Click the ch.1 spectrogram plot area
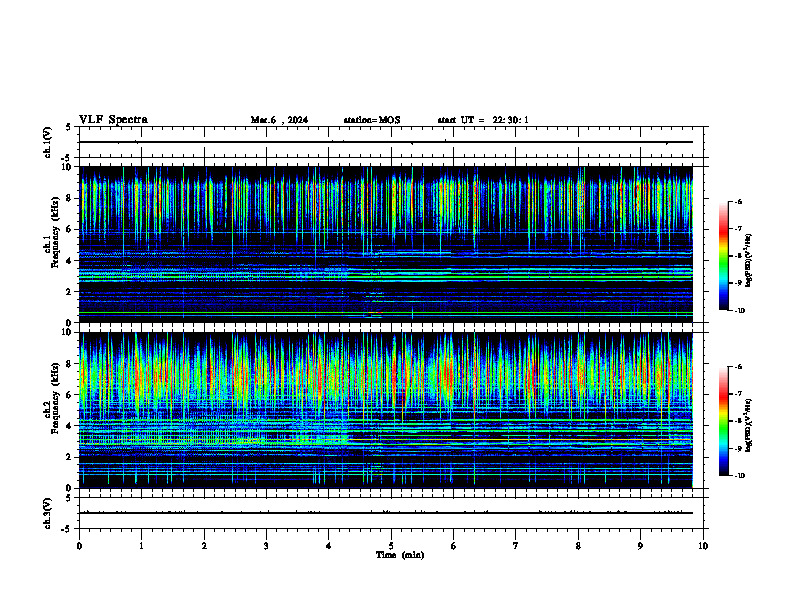This screenshot has width=792, height=612. pyautogui.click(x=386, y=244)
